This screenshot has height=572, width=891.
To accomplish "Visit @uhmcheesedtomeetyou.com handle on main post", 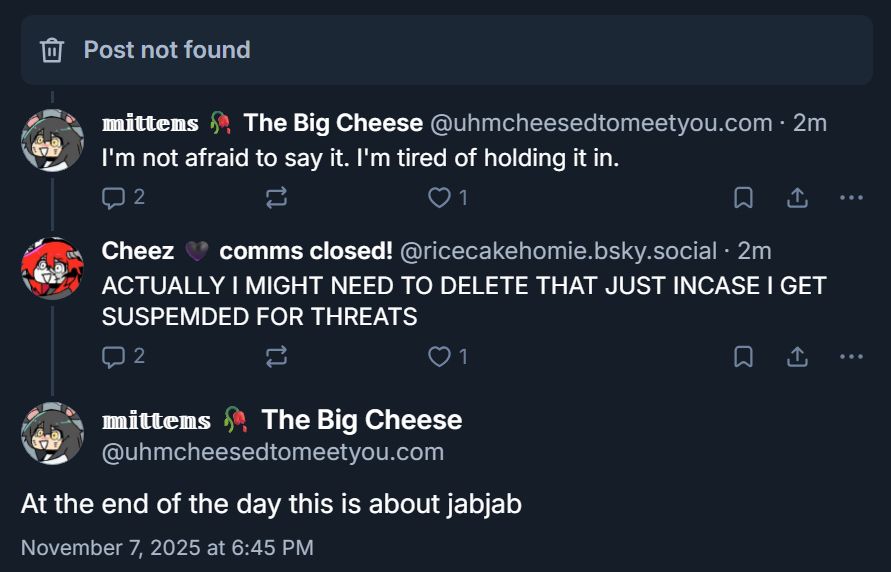I will click(273, 452).
